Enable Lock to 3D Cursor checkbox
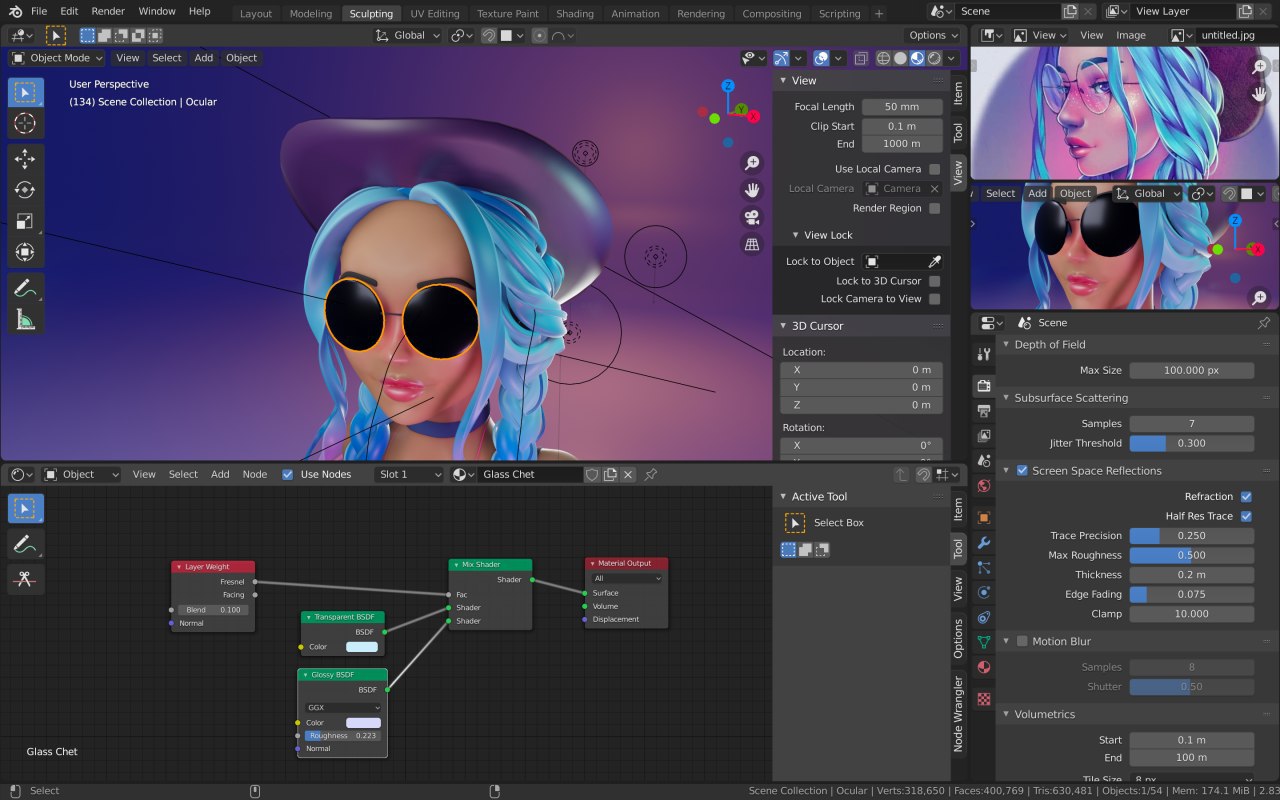 point(934,281)
